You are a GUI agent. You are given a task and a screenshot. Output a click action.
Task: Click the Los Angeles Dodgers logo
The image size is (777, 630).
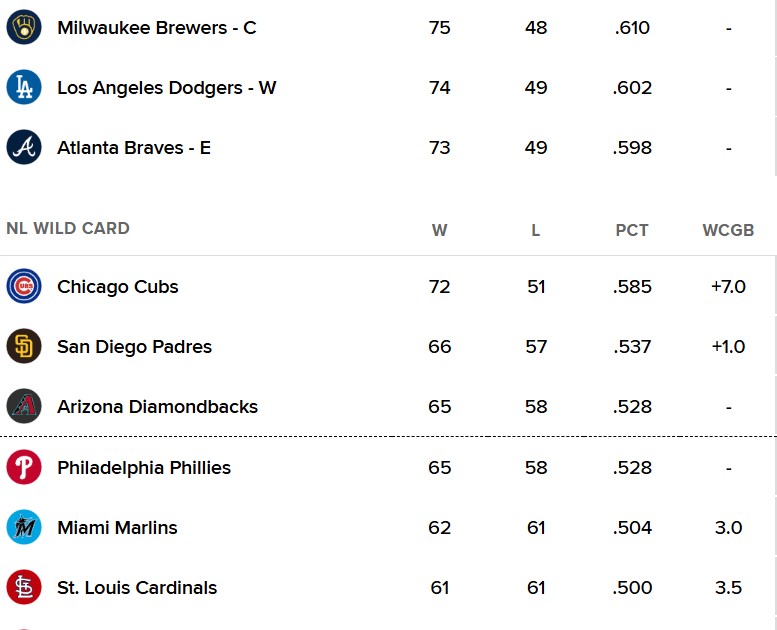[x=24, y=87]
